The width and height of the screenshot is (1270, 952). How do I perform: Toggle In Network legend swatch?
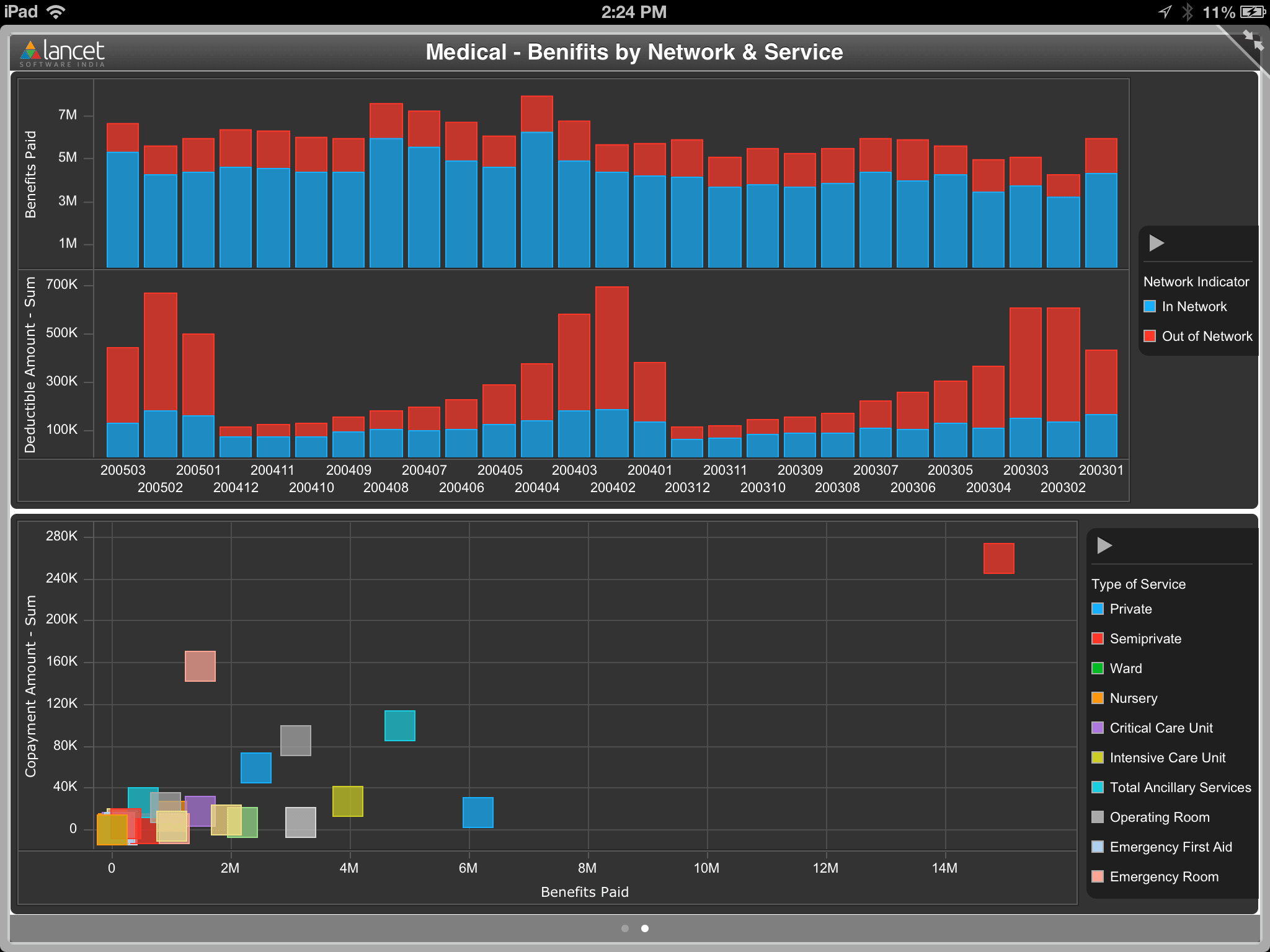pyautogui.click(x=1150, y=306)
